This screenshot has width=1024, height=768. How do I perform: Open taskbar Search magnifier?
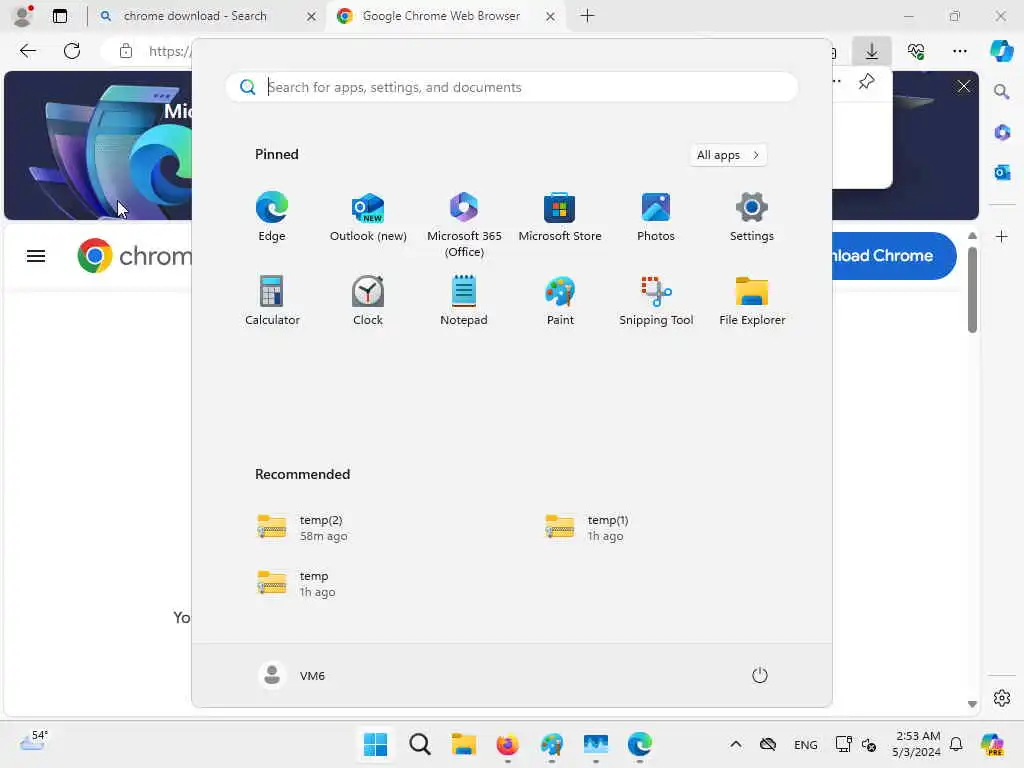420,744
